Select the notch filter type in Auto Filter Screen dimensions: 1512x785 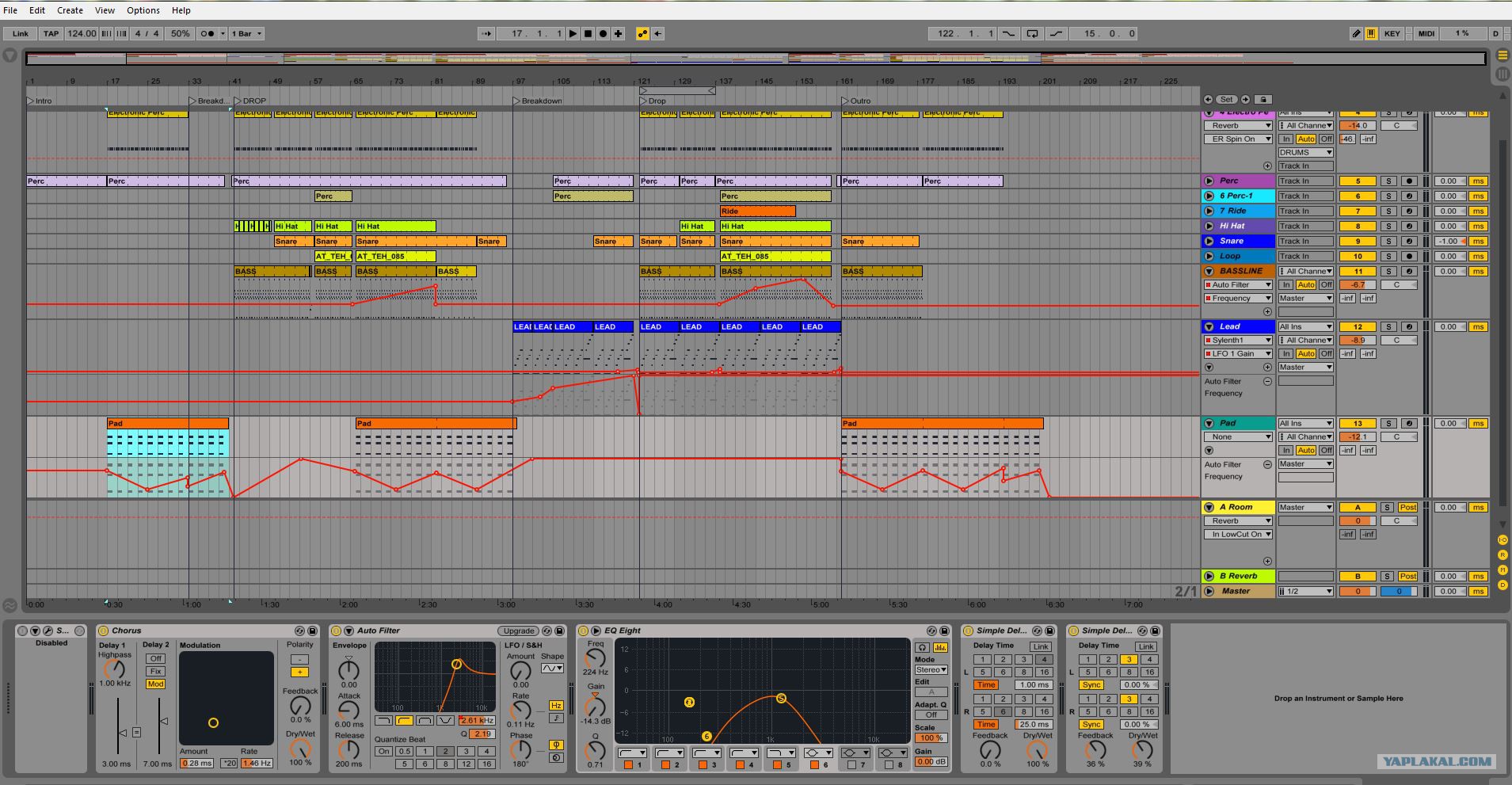(446, 721)
